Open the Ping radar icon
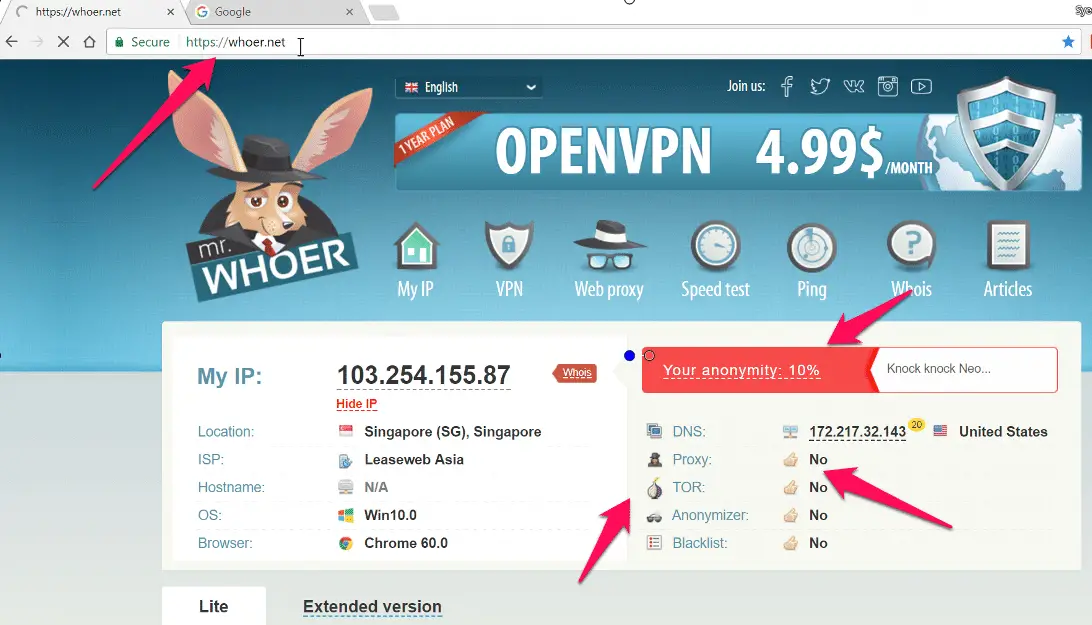1092x625 pixels. 812,247
